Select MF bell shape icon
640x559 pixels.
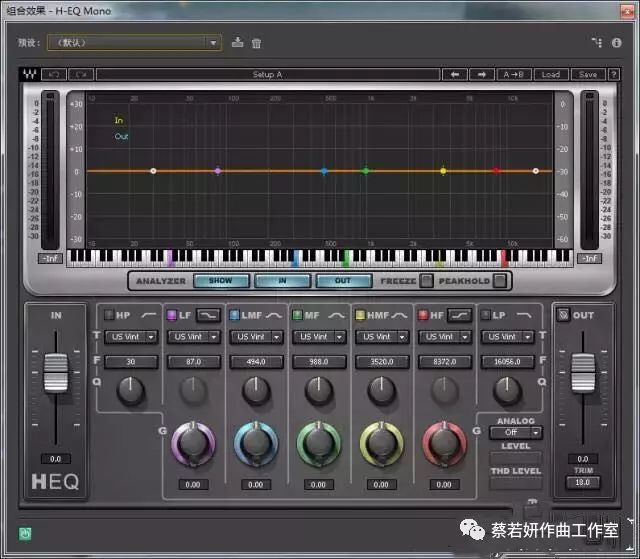[336, 315]
